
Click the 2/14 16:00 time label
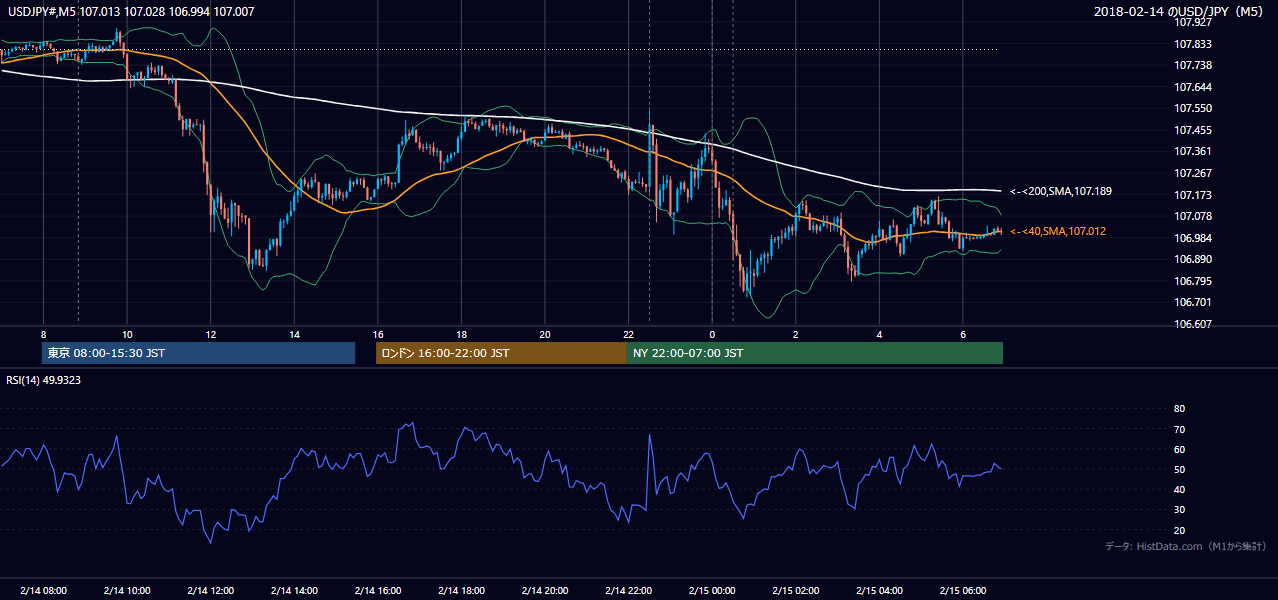click(x=378, y=591)
